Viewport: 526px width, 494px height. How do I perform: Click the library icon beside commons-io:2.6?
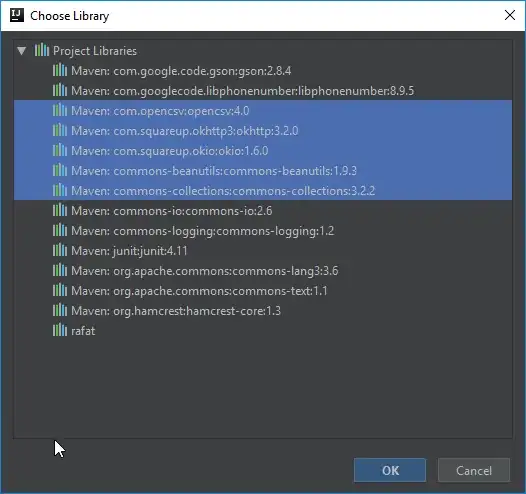[x=60, y=210]
